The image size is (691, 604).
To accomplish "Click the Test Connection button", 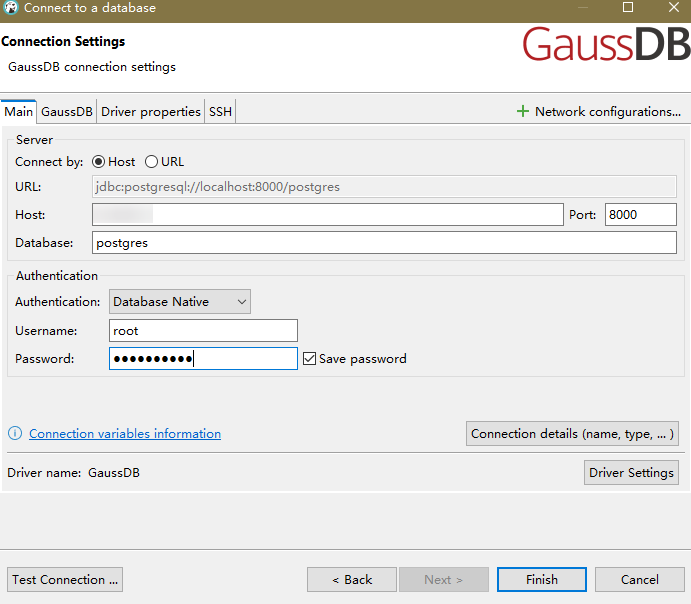I will (65, 580).
